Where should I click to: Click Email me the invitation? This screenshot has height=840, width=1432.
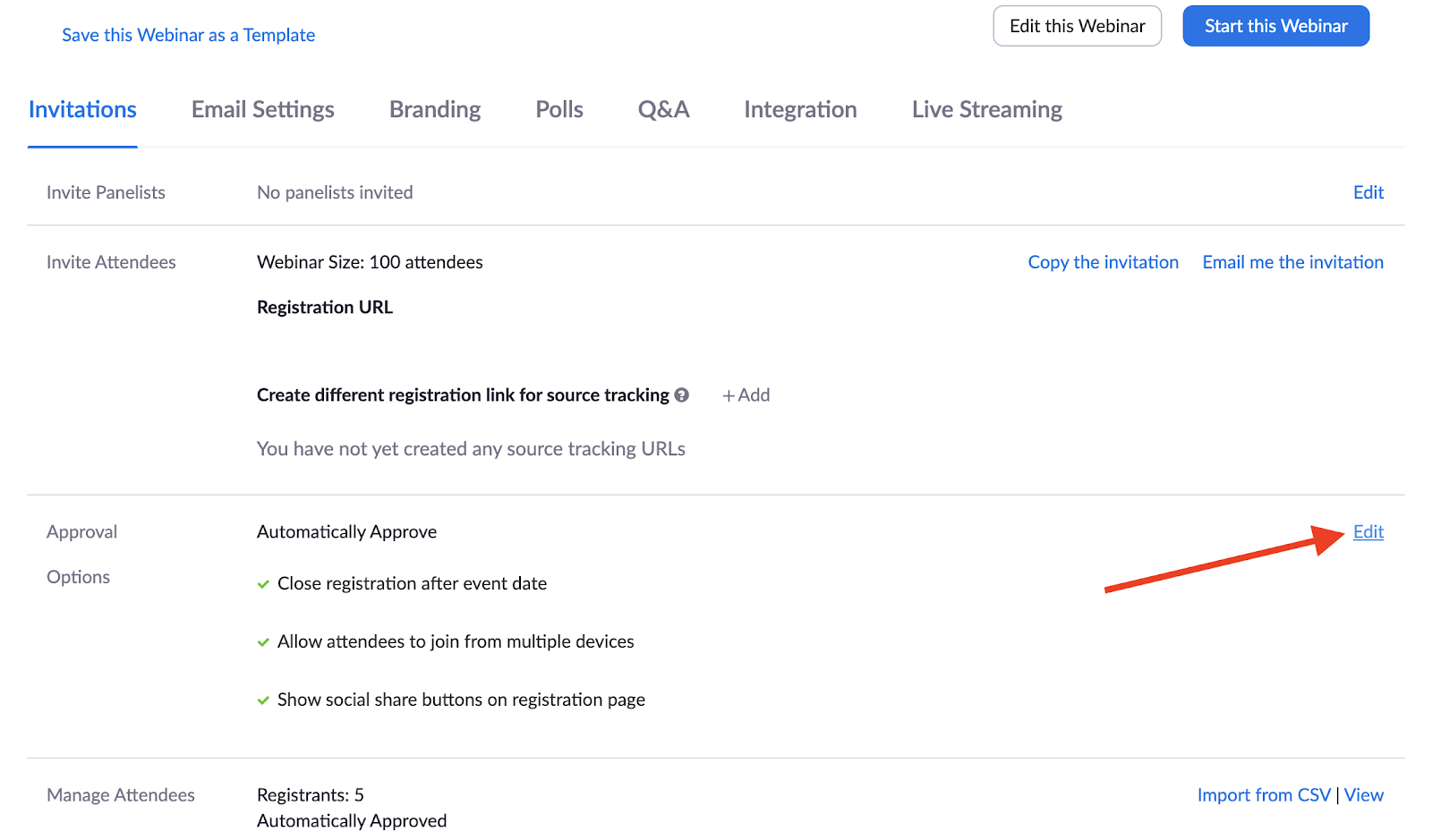tap(1292, 262)
